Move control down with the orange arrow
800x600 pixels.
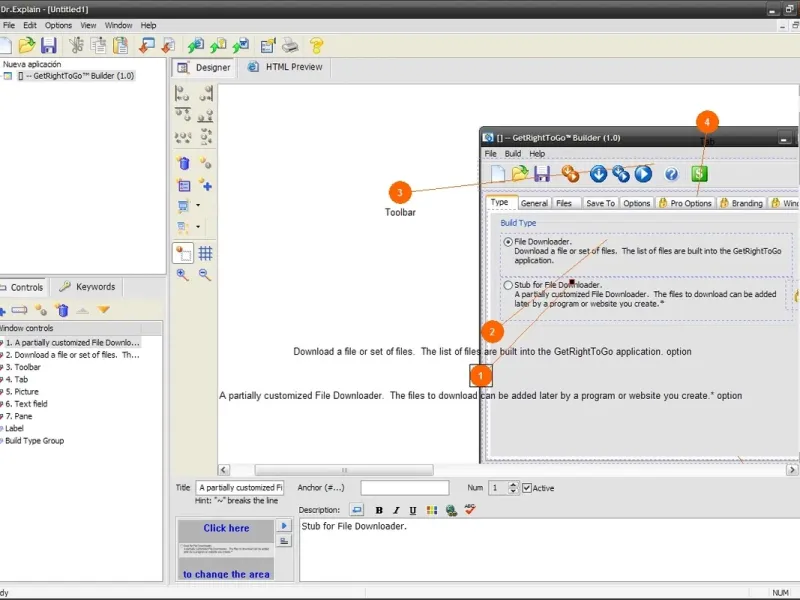tap(104, 310)
